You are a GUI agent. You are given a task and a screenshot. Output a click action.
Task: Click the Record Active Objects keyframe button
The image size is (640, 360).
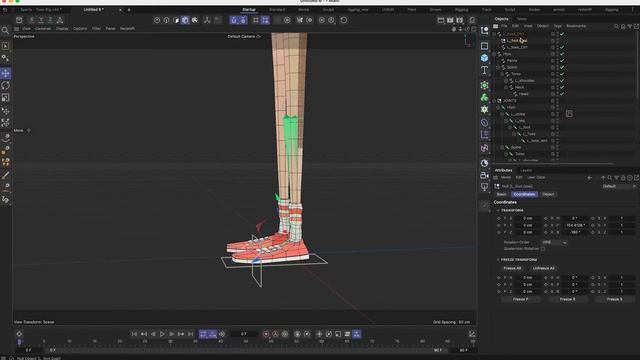[x=266, y=334]
